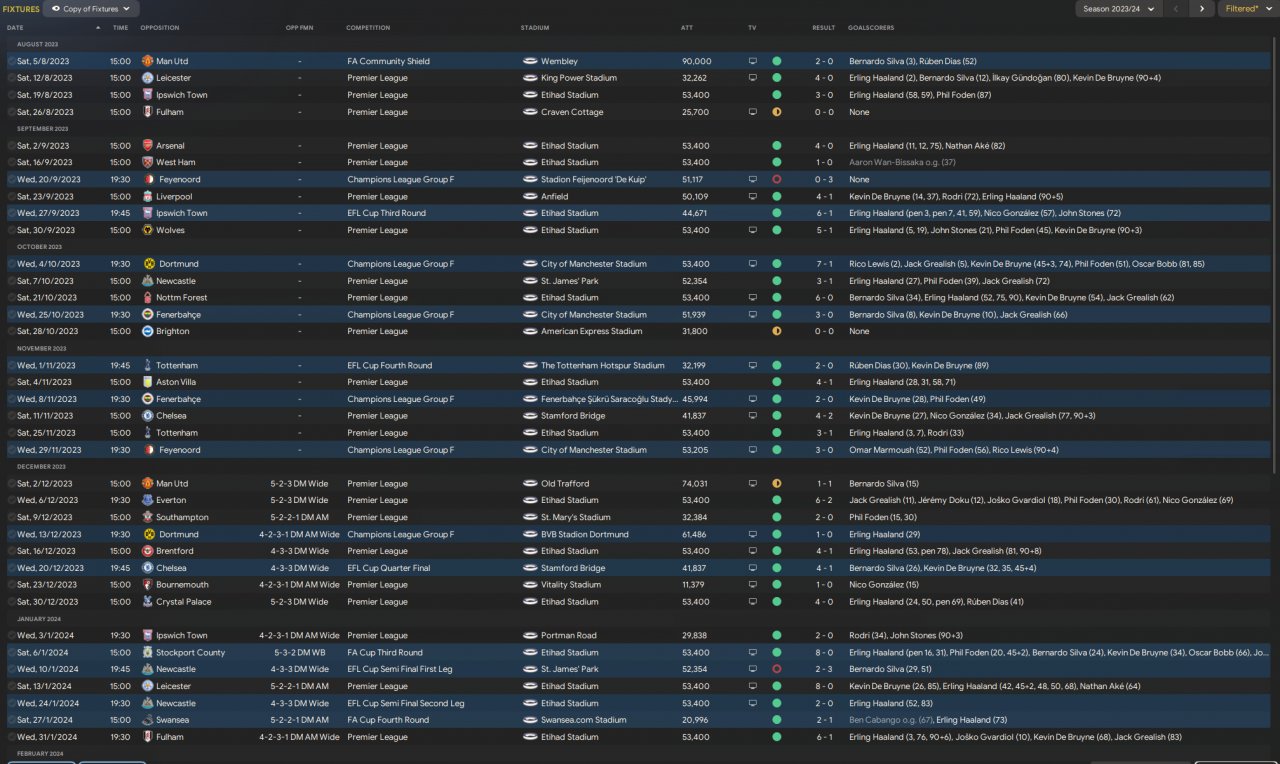Click the Aston Villa club badge

pyautogui.click(x=148, y=382)
